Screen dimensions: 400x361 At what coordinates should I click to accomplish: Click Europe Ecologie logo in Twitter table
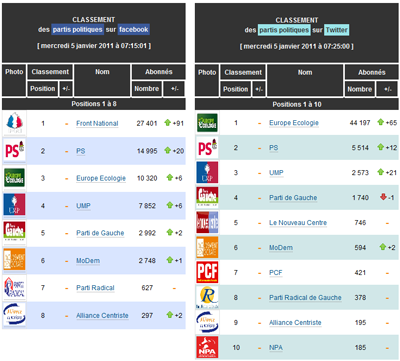tap(207, 123)
